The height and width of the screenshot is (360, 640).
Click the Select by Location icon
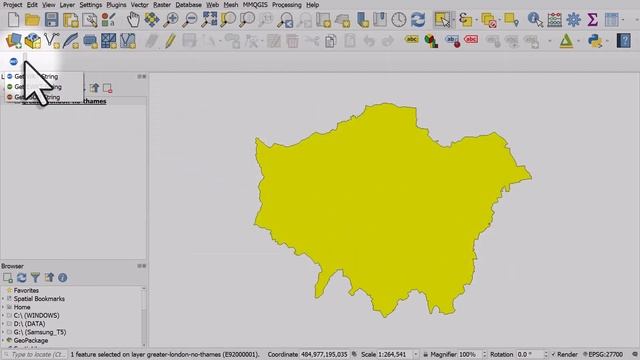tap(511, 20)
